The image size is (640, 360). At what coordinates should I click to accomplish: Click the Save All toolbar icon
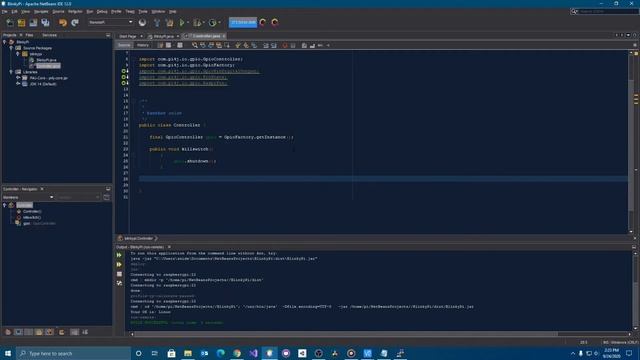pos(45,23)
